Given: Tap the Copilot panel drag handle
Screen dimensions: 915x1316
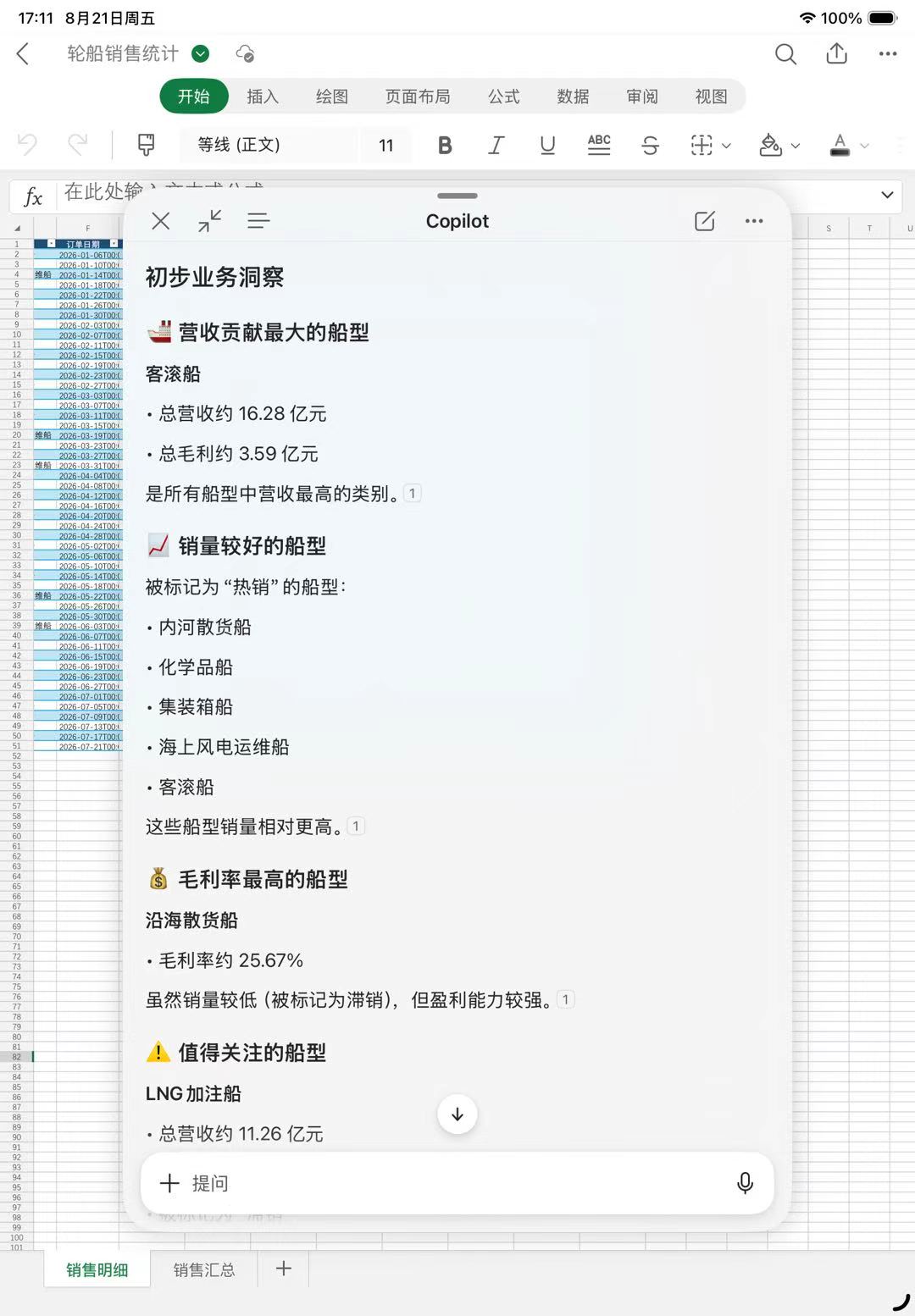Looking at the screenshot, I should point(457,196).
